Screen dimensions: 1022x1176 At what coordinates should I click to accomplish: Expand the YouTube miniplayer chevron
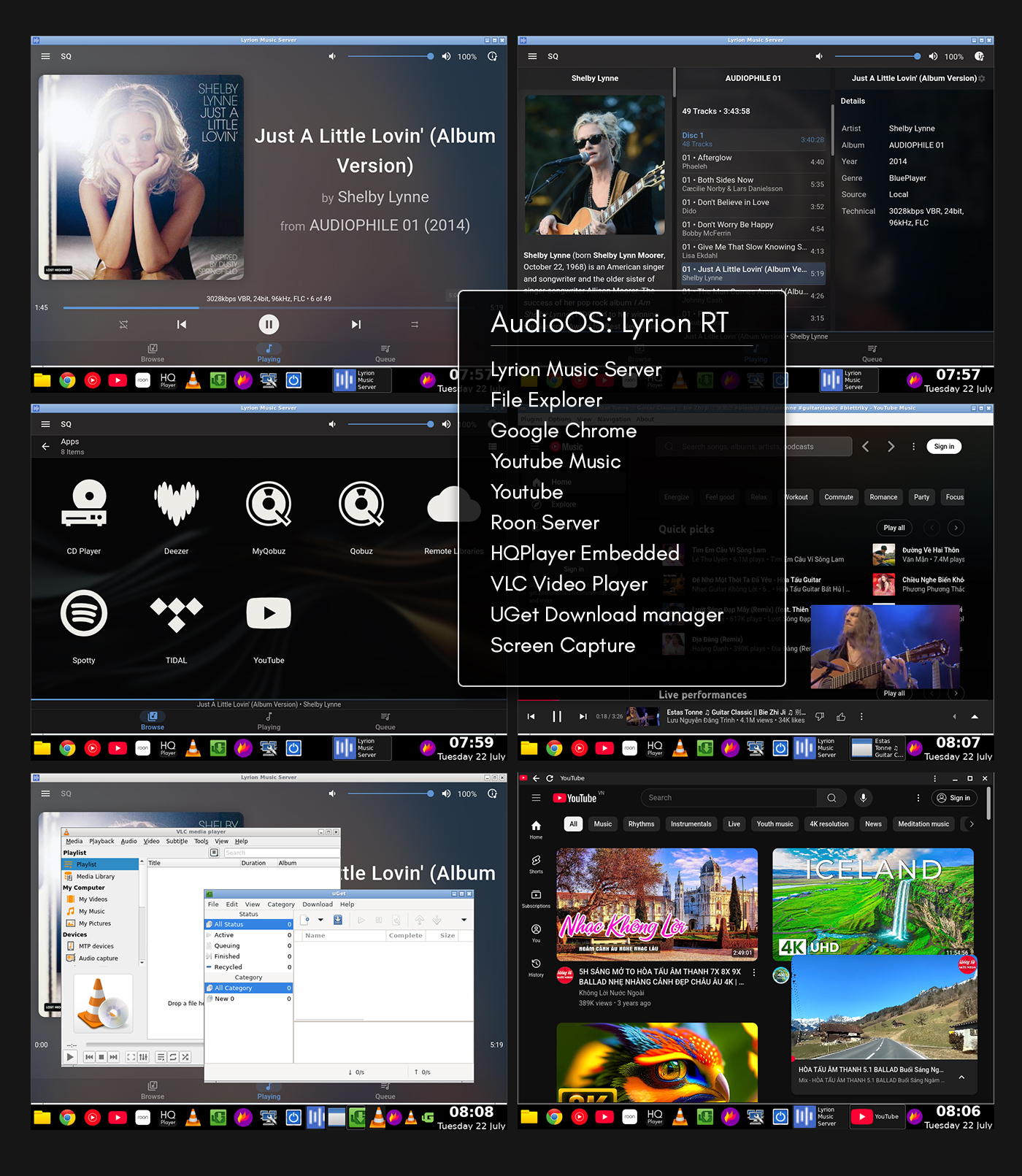(x=961, y=1077)
